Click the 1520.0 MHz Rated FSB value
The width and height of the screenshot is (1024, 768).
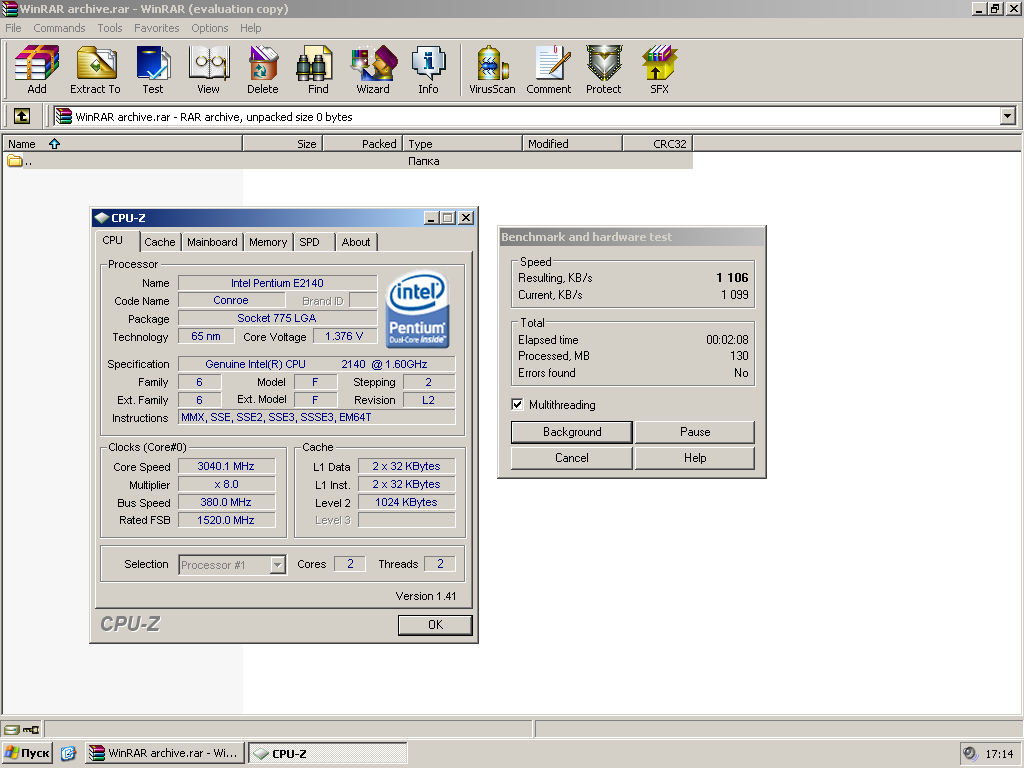(226, 520)
